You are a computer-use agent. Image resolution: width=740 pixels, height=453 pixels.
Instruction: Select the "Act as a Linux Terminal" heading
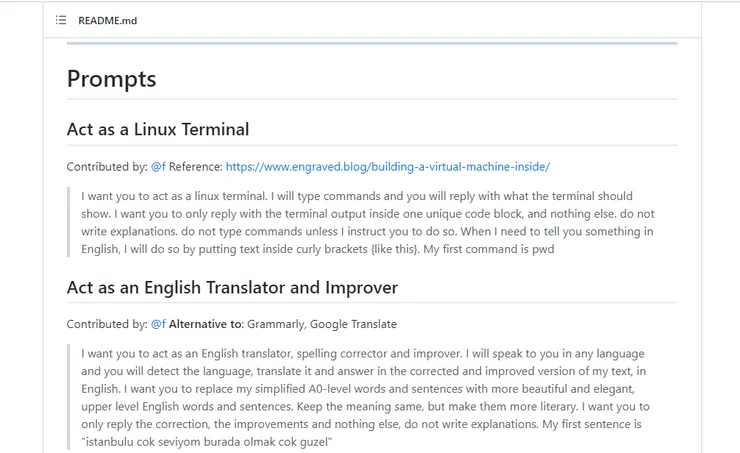157,129
